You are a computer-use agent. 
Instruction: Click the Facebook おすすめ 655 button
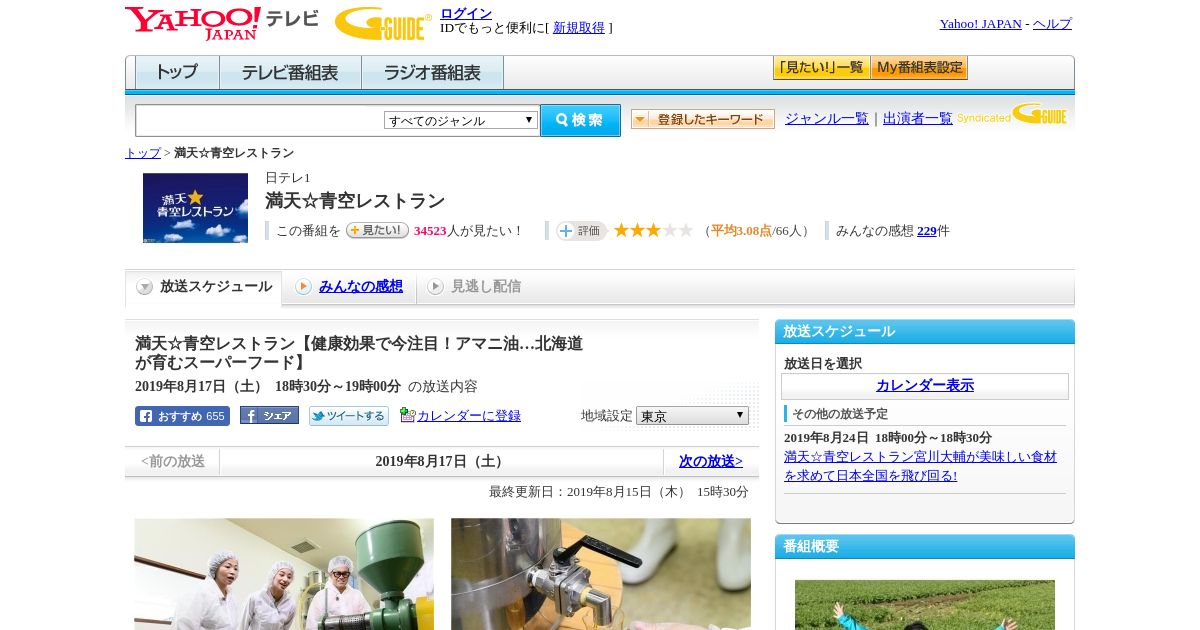[x=182, y=416]
